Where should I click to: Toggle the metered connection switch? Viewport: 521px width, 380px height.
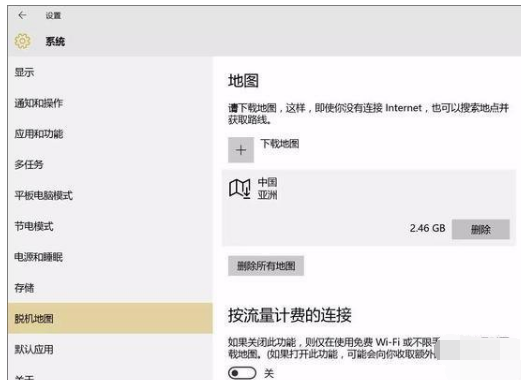pyautogui.click(x=242, y=373)
